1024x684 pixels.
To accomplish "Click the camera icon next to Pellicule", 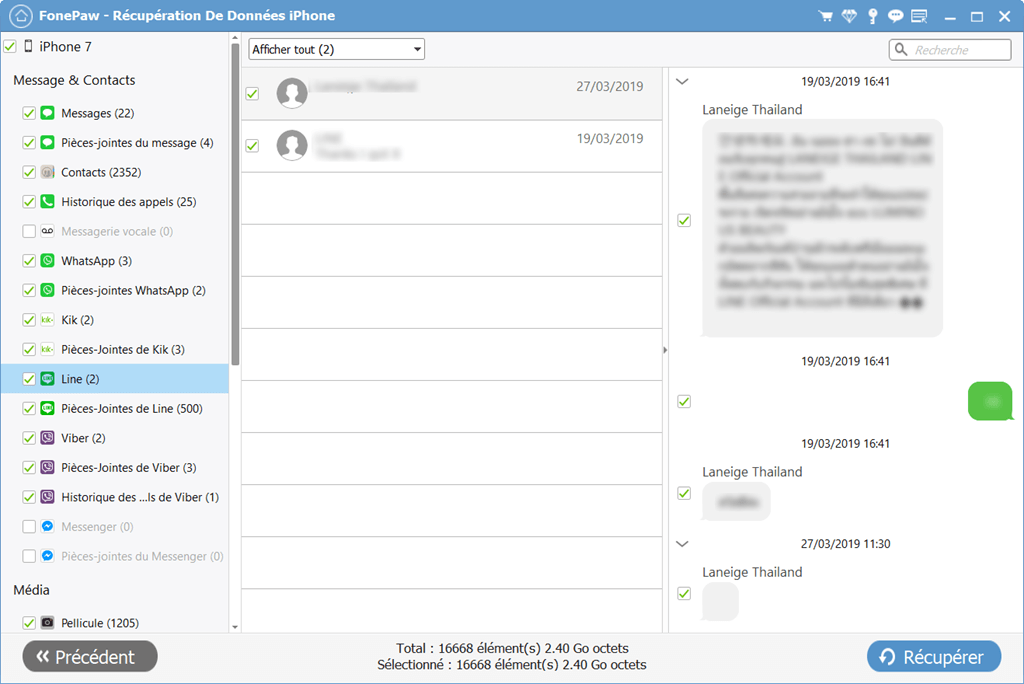I will tap(48, 623).
